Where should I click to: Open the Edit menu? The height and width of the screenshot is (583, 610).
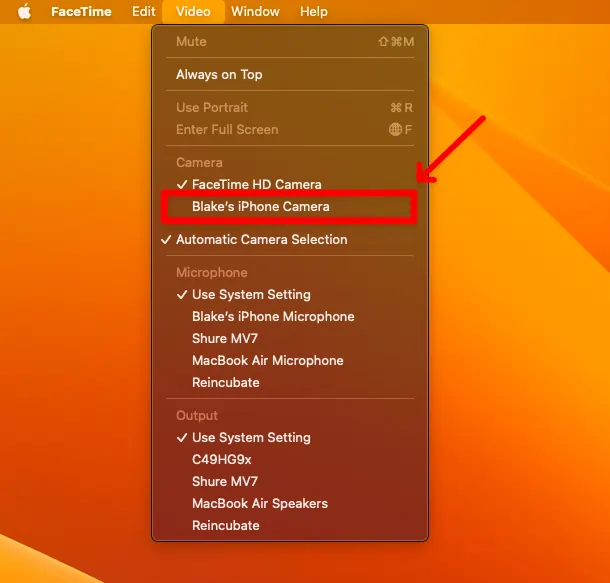(x=144, y=12)
